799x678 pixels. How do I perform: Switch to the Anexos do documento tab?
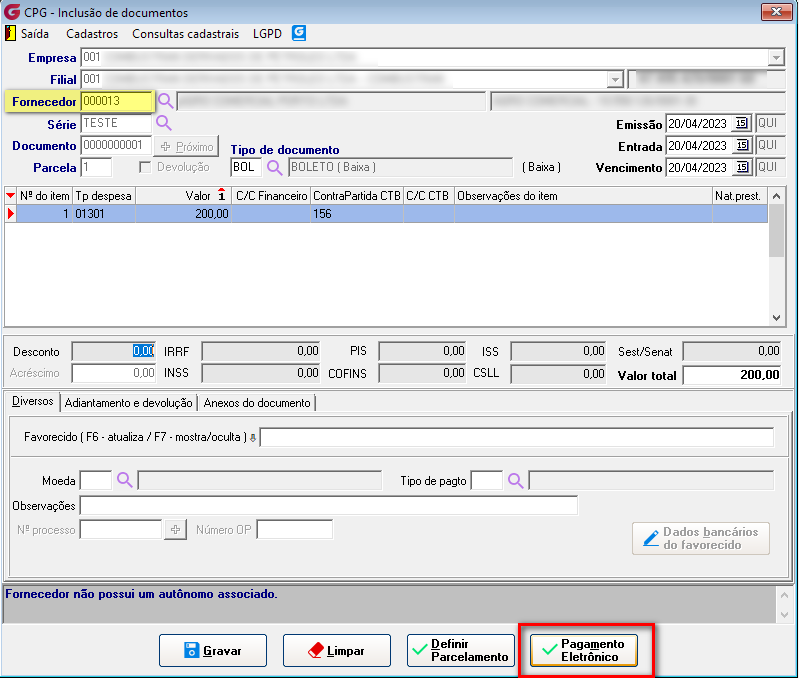click(x=257, y=403)
